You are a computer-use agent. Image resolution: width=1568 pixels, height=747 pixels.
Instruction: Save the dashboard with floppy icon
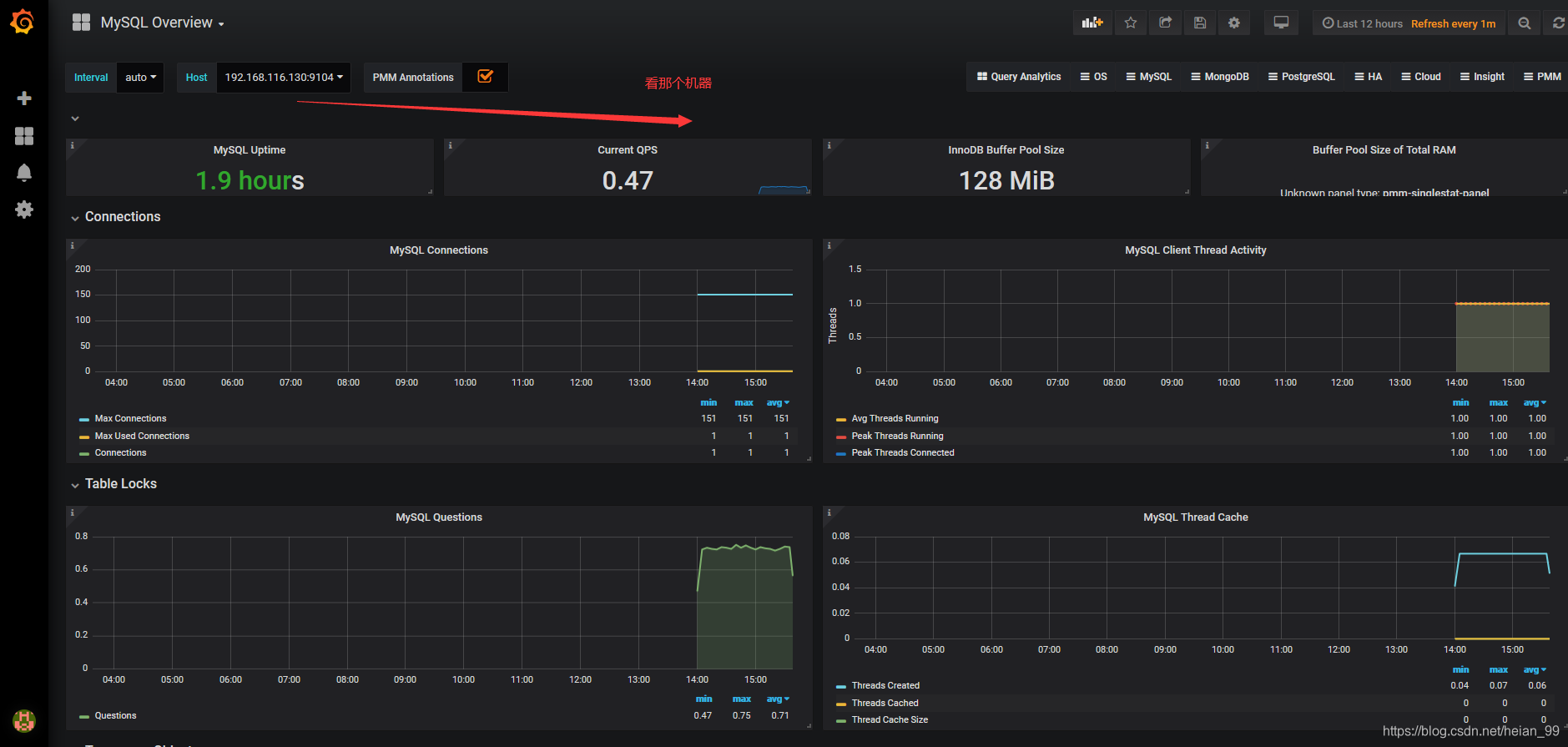[x=1200, y=23]
